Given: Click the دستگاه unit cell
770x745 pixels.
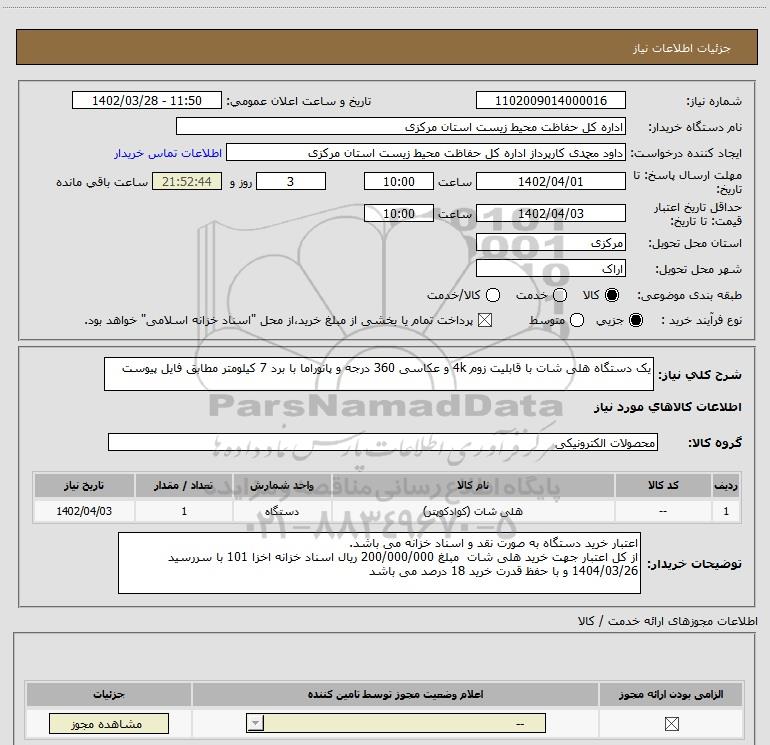Looking at the screenshot, I should (282, 511).
